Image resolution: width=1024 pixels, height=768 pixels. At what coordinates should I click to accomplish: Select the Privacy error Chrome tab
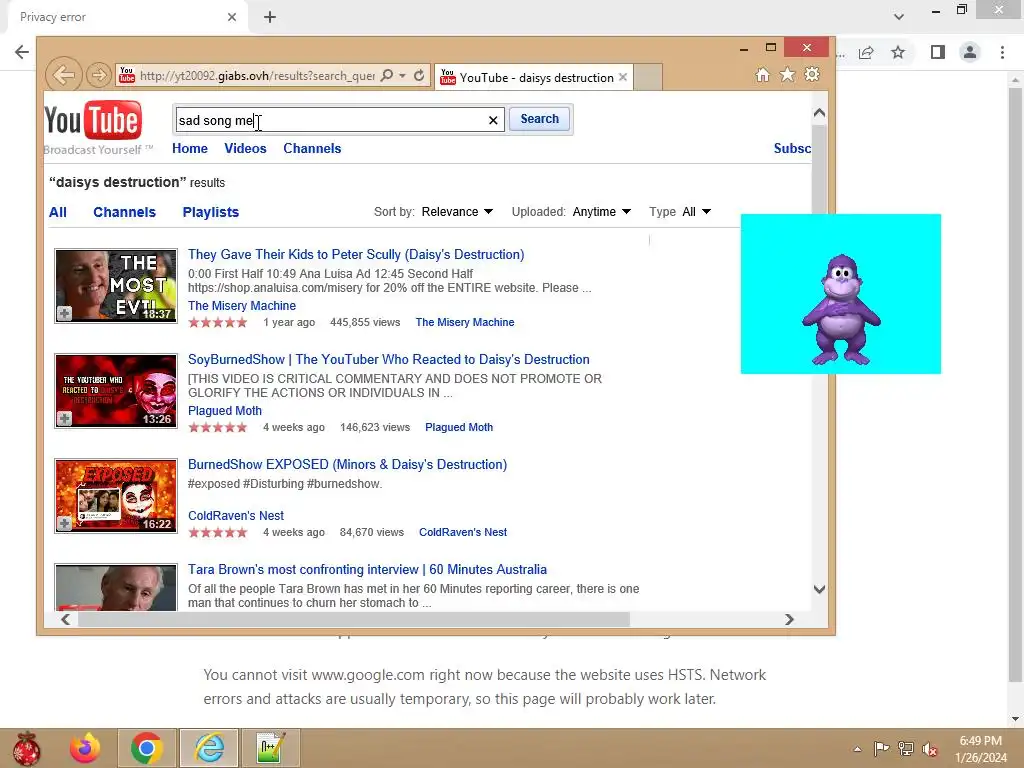[127, 17]
